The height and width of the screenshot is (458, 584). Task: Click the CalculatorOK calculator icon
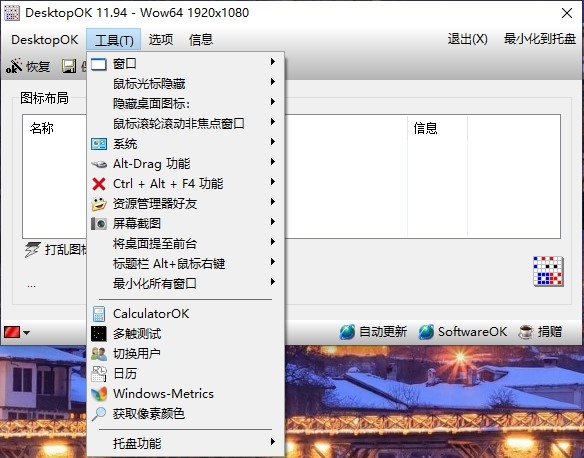99,314
